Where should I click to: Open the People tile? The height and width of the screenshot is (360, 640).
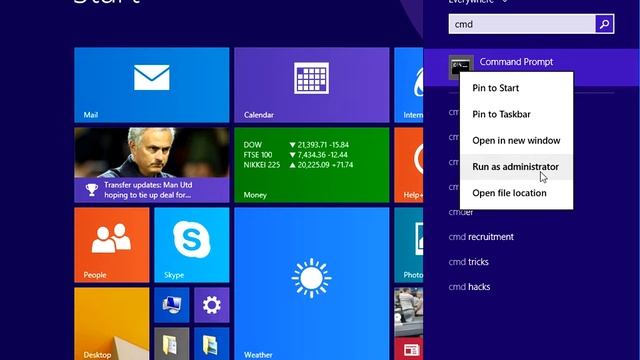[x=112, y=245]
